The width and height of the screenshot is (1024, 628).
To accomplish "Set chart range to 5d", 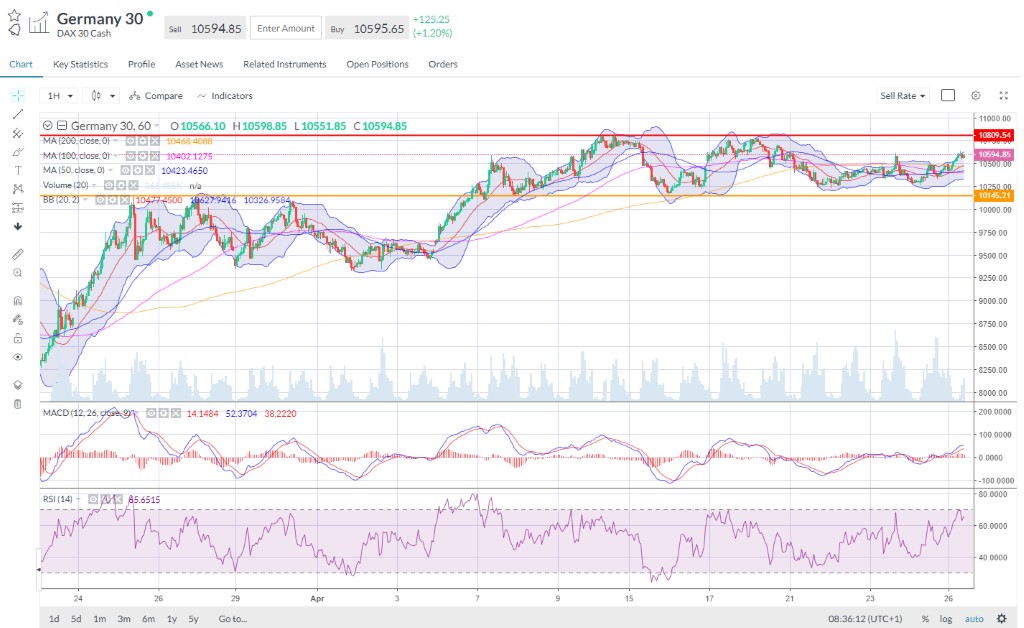I will 76,619.
